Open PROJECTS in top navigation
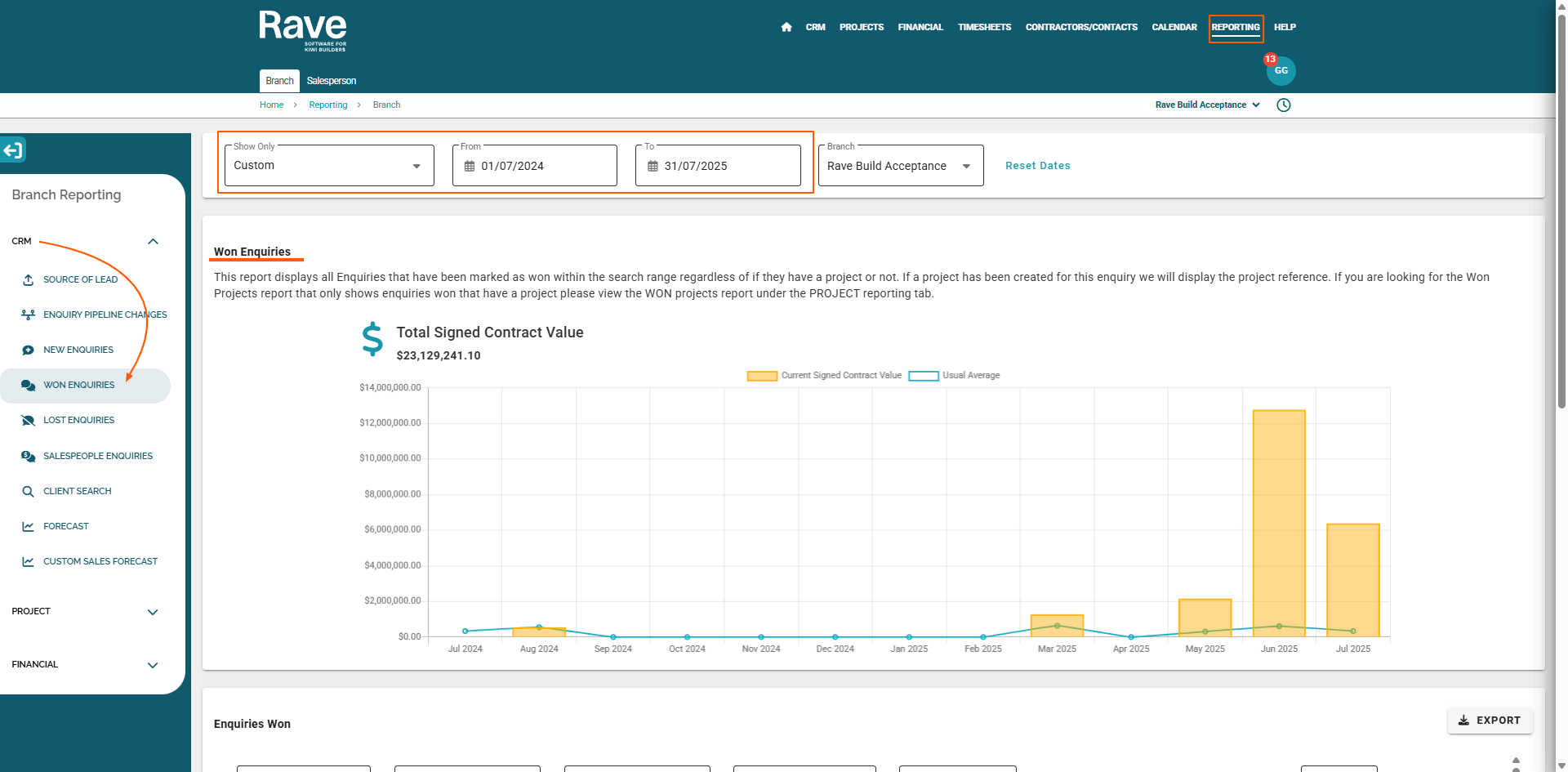 [x=862, y=27]
